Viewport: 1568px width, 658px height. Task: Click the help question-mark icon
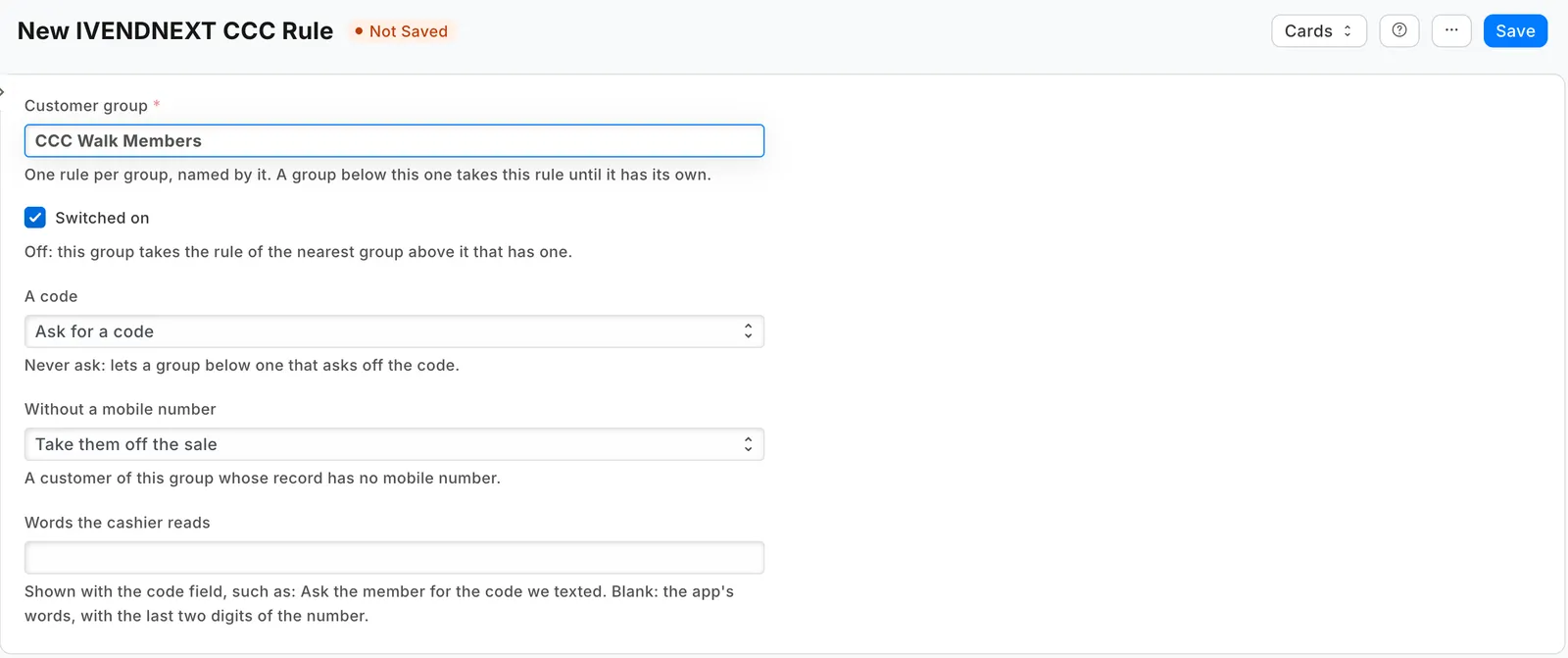click(1399, 30)
